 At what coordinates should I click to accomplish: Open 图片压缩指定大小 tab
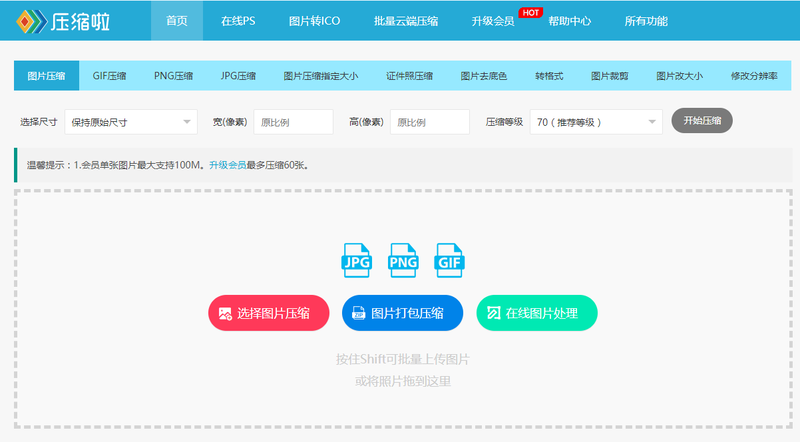321,76
